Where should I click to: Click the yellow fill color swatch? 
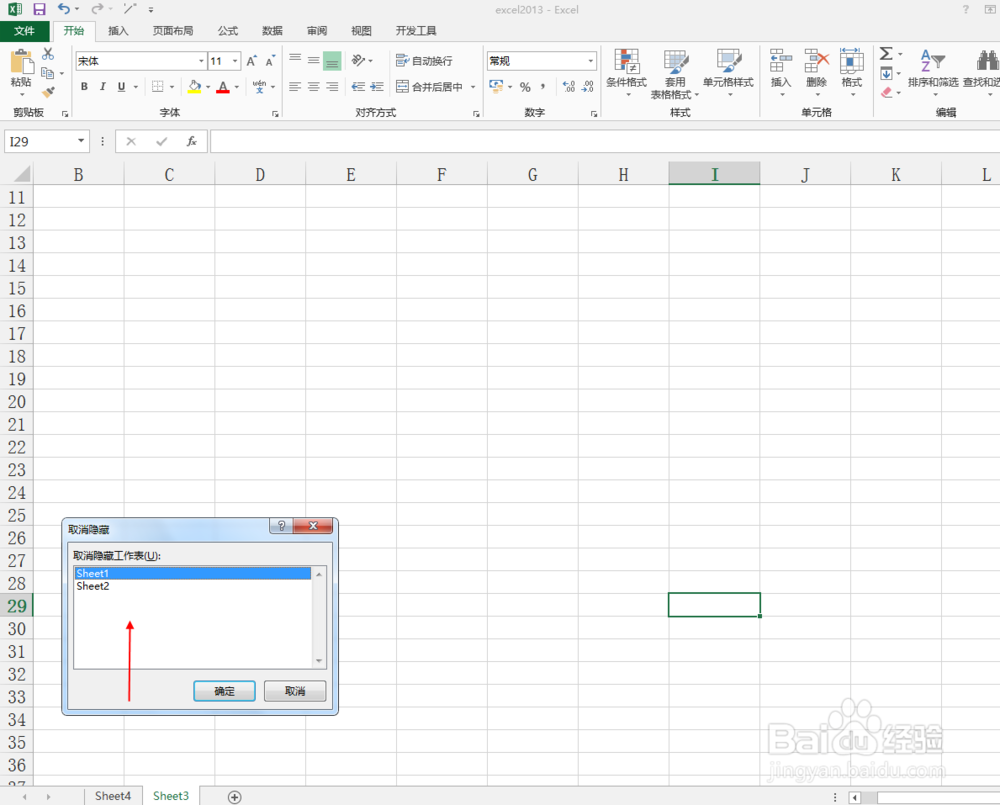(195, 87)
